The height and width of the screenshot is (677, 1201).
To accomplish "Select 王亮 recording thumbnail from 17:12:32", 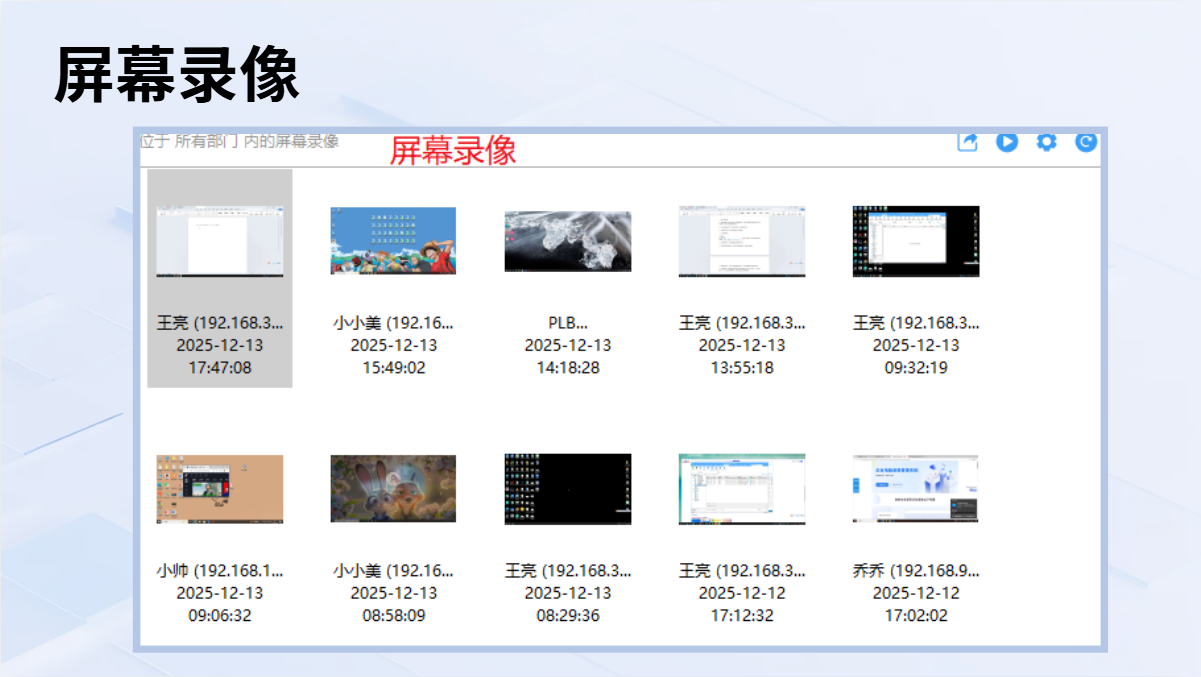I will pos(742,489).
